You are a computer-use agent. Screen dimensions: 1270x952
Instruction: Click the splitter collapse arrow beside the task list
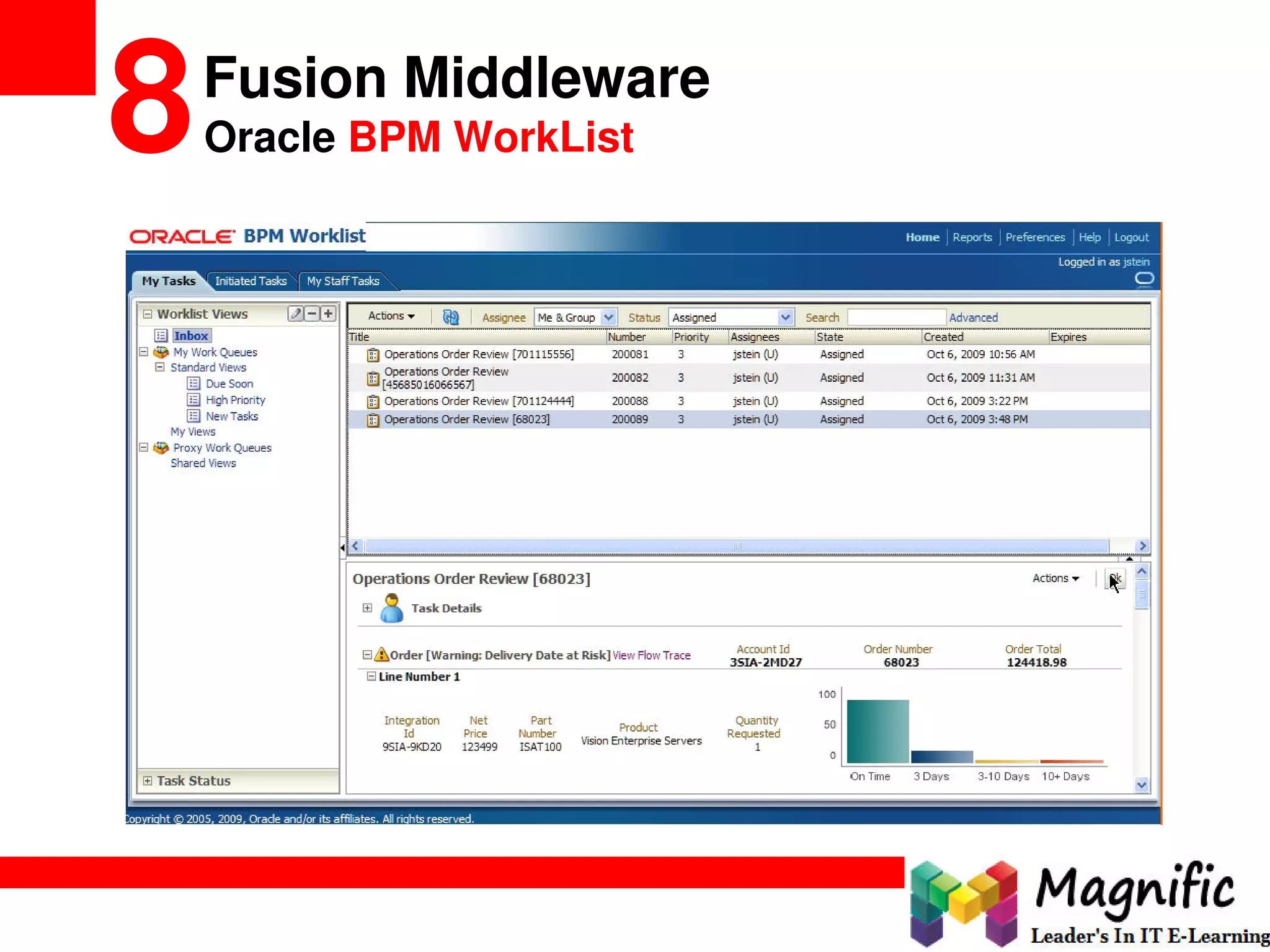tap(342, 547)
